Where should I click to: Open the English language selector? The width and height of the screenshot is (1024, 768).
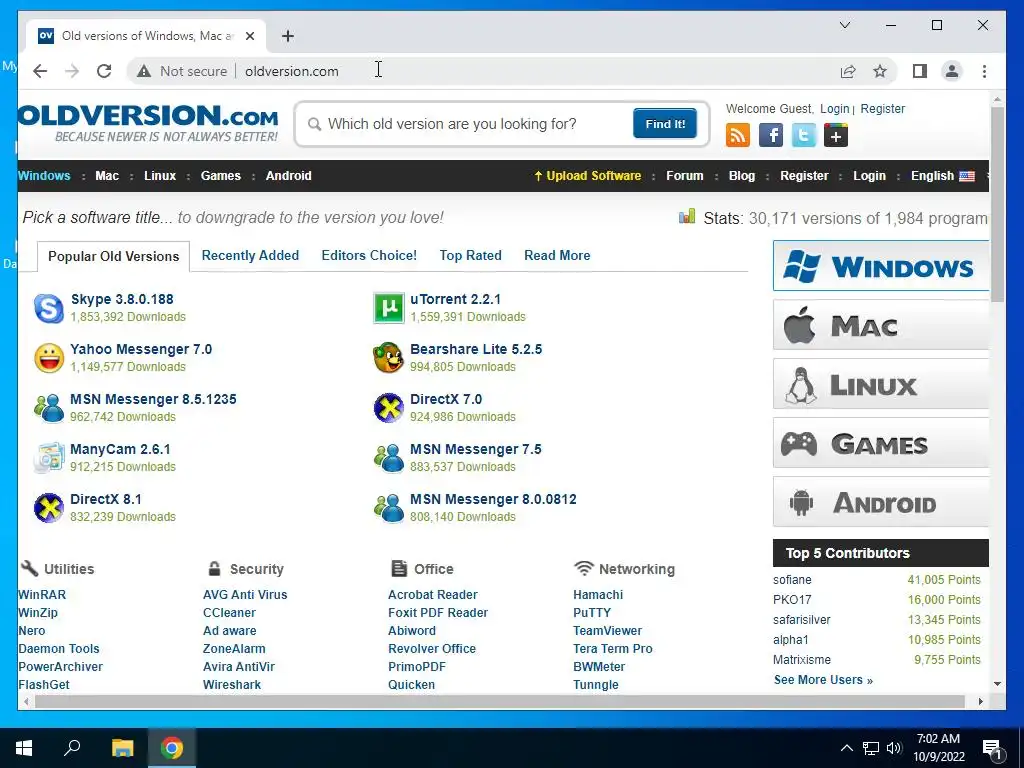pyautogui.click(x=943, y=176)
